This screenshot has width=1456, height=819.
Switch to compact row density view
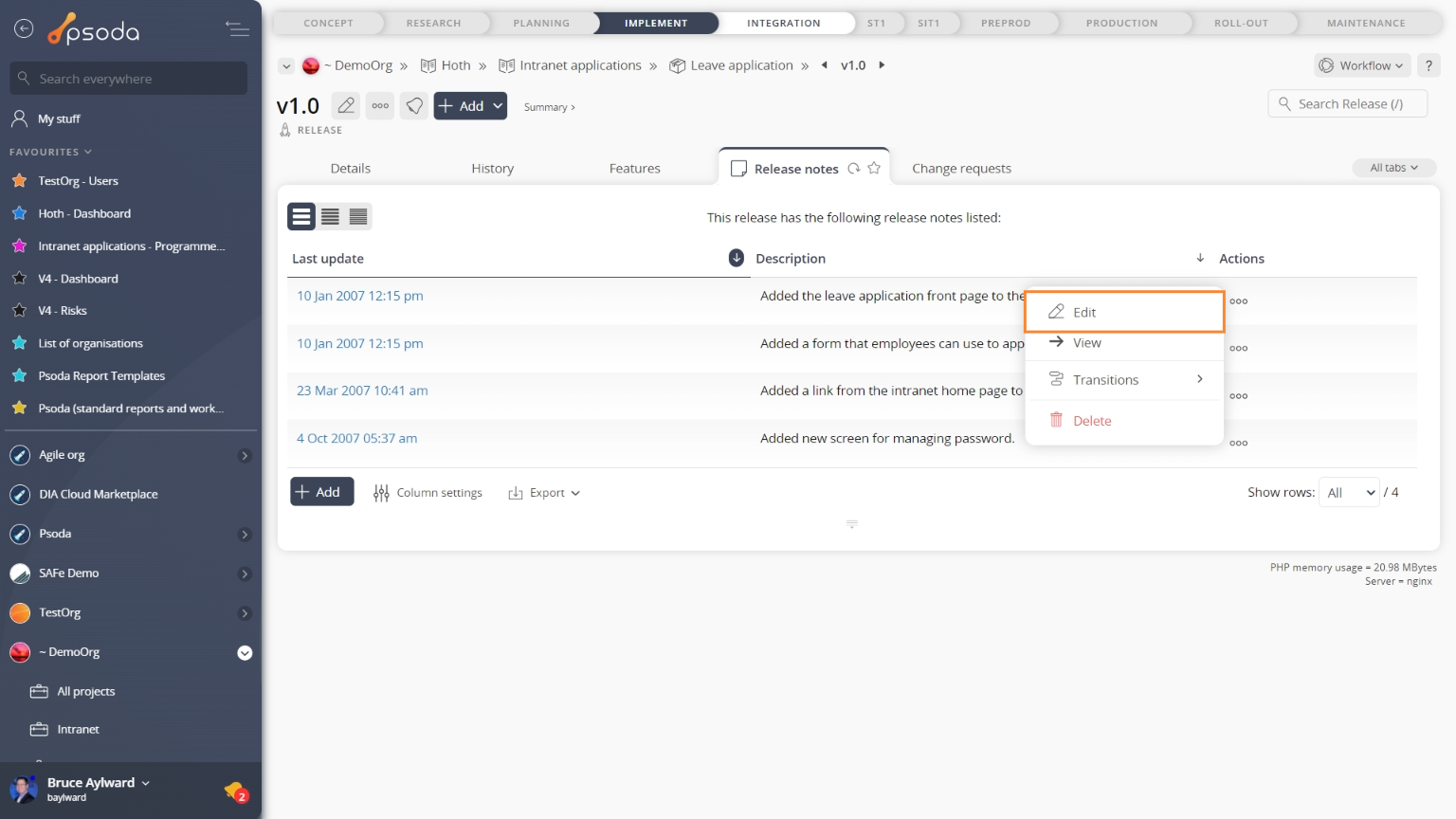(x=358, y=217)
